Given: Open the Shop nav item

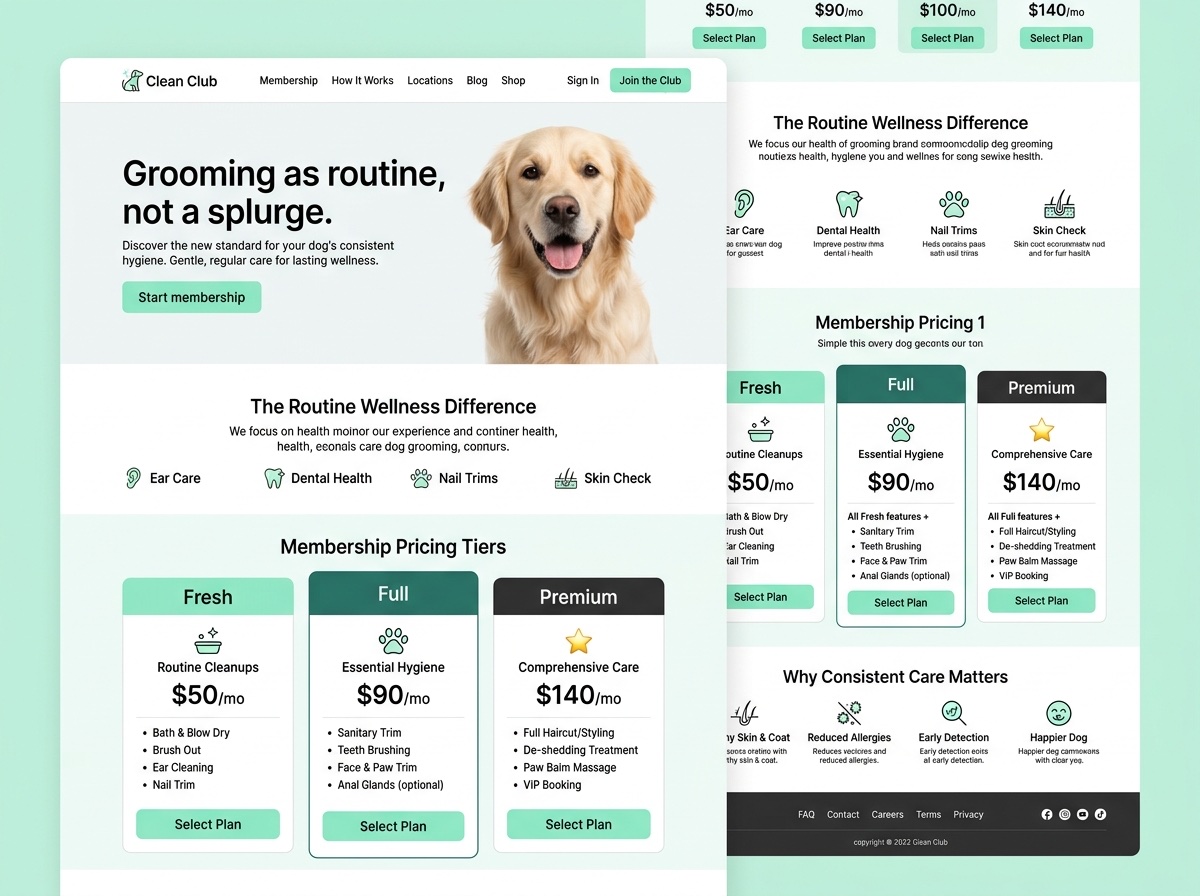Looking at the screenshot, I should (x=513, y=81).
